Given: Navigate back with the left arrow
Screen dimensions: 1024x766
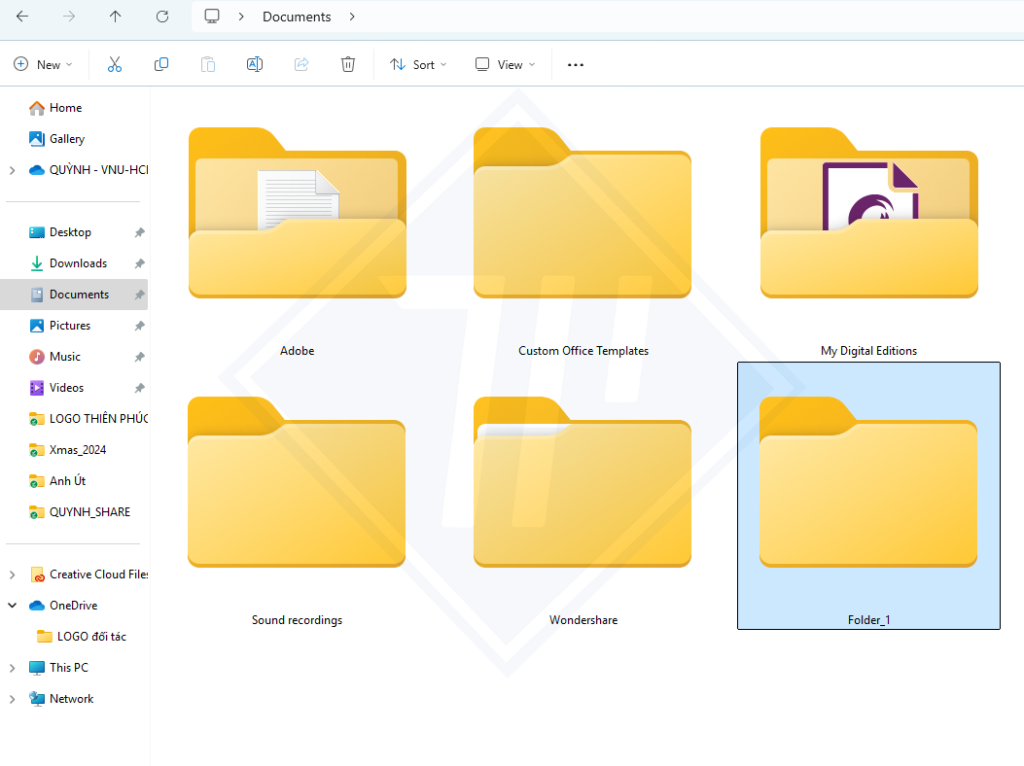Looking at the screenshot, I should (22, 17).
